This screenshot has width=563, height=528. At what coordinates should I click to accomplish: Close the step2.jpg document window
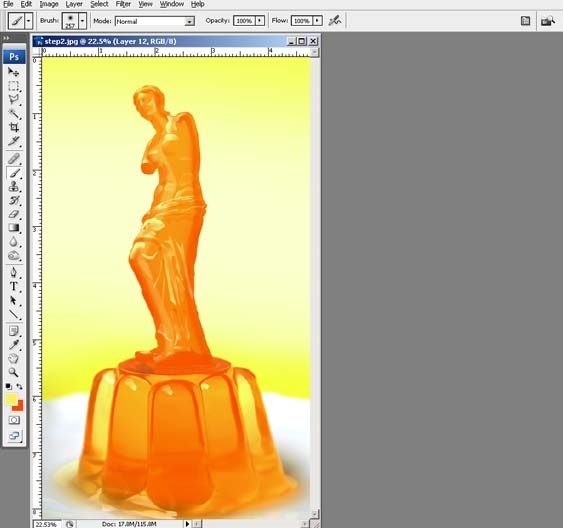(313, 41)
